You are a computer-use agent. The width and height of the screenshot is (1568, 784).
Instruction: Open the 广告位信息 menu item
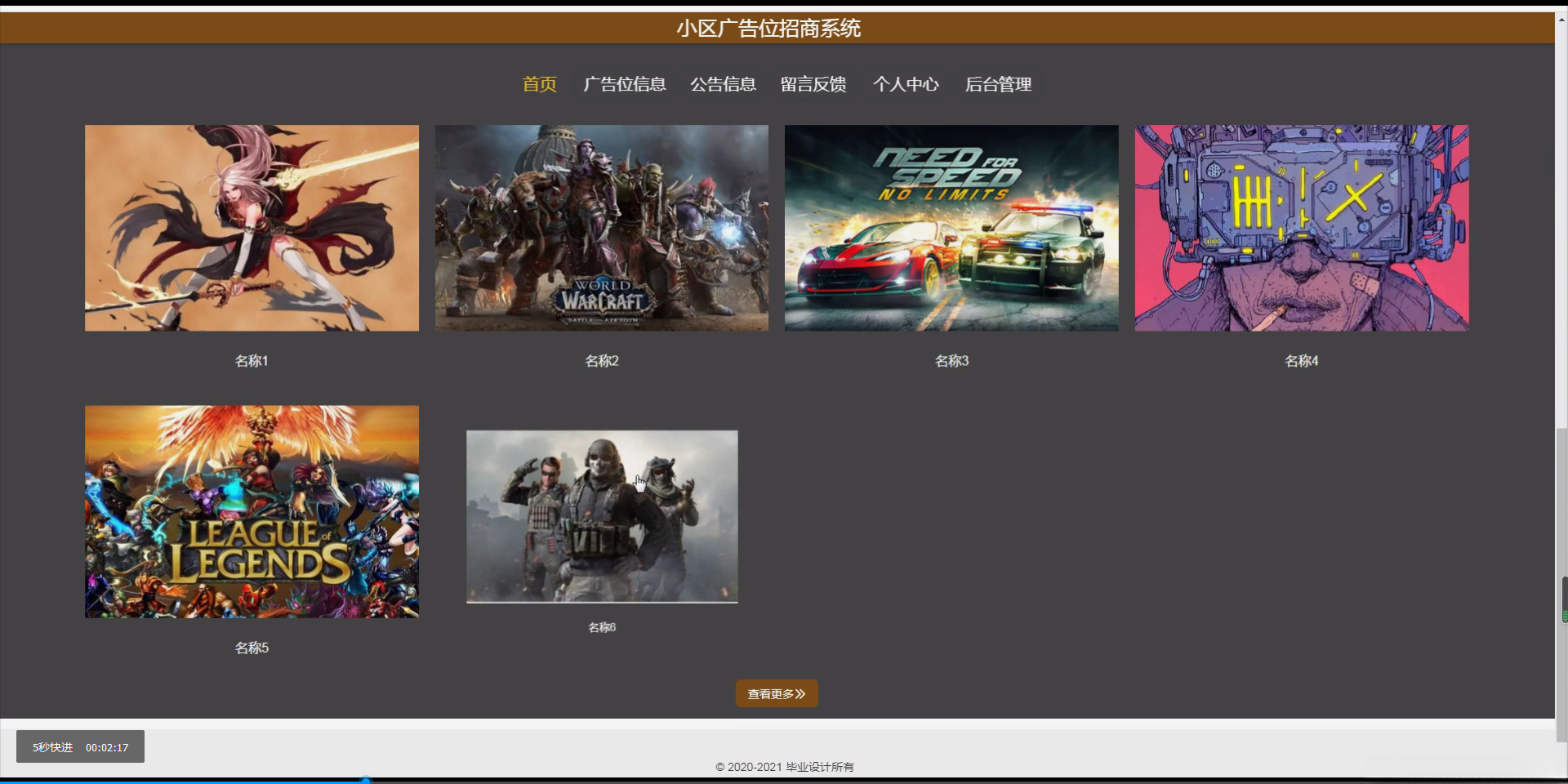pyautogui.click(x=625, y=84)
